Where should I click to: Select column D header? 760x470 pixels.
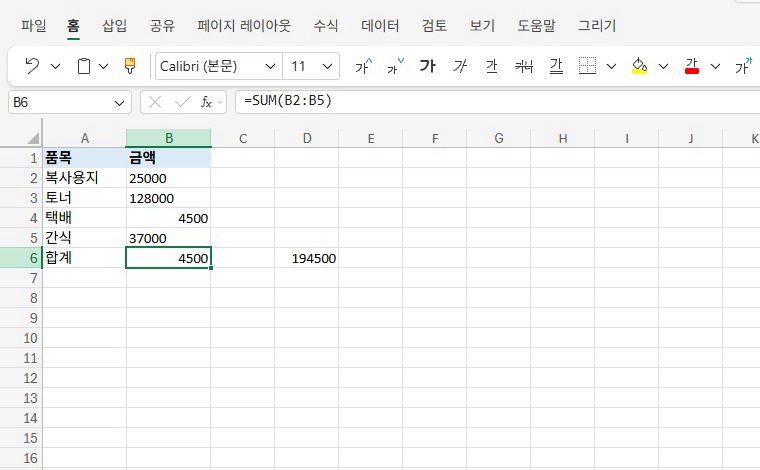coord(307,139)
